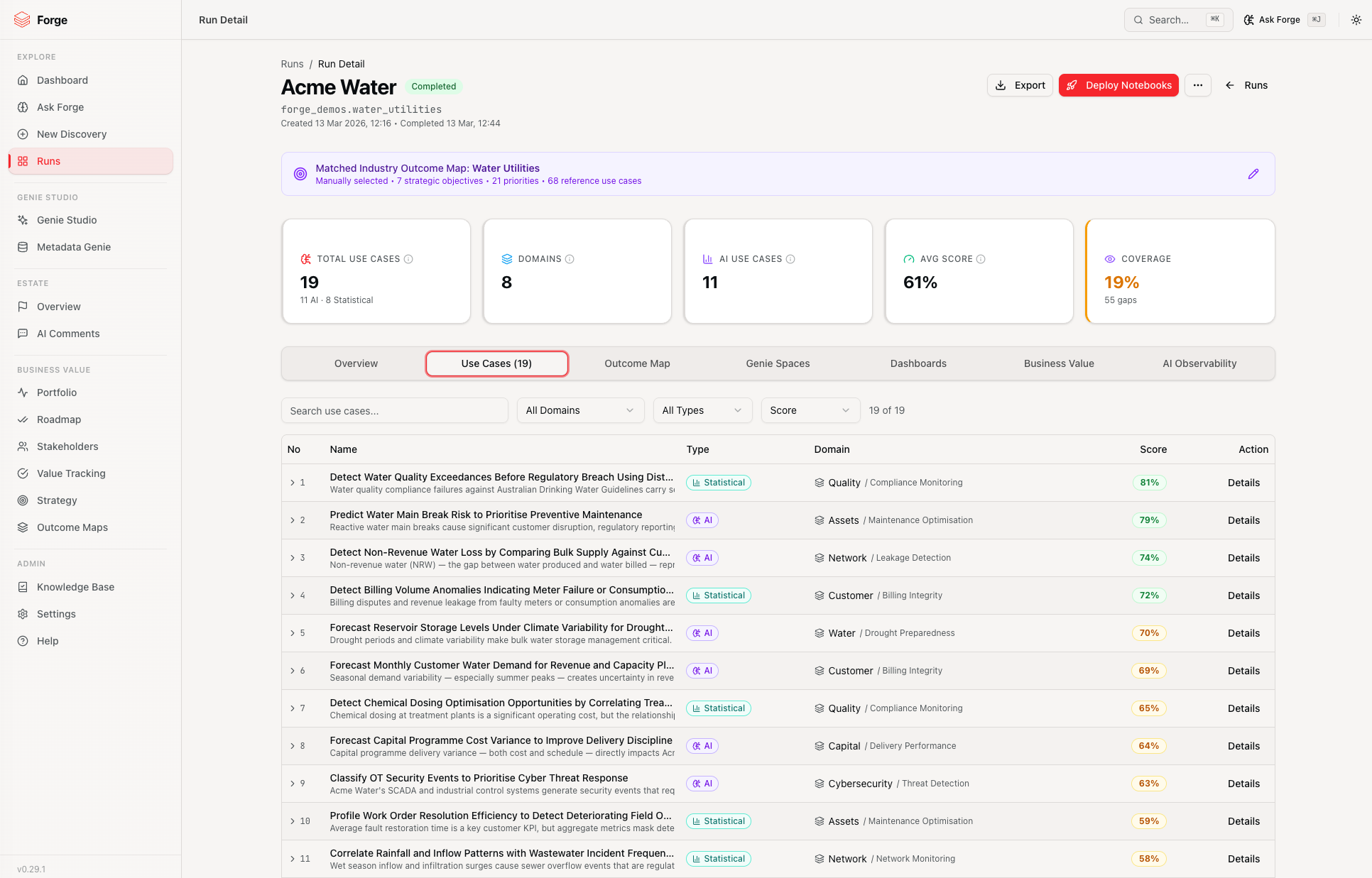The height and width of the screenshot is (878, 1372).
Task: Open Stakeholders
Action: tap(91, 446)
